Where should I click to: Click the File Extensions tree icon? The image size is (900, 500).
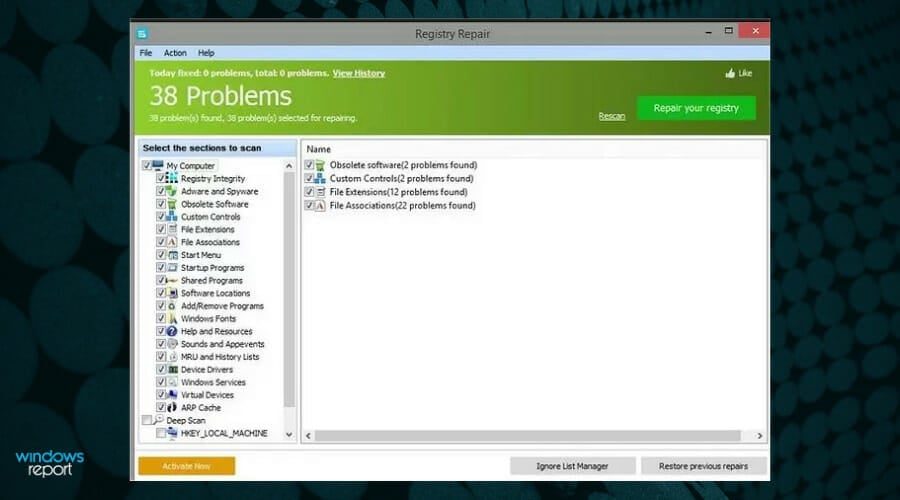coord(172,229)
